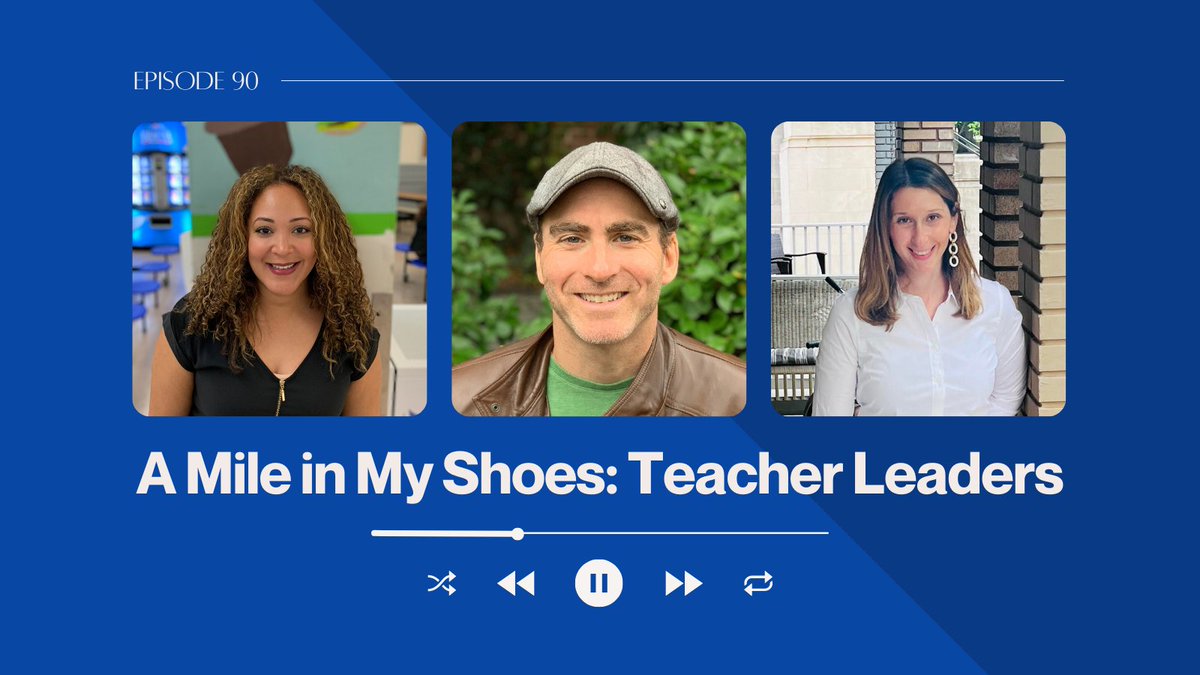The width and height of the screenshot is (1200, 675).
Task: Click the progress bar playhead knob
Action: [x=517, y=534]
